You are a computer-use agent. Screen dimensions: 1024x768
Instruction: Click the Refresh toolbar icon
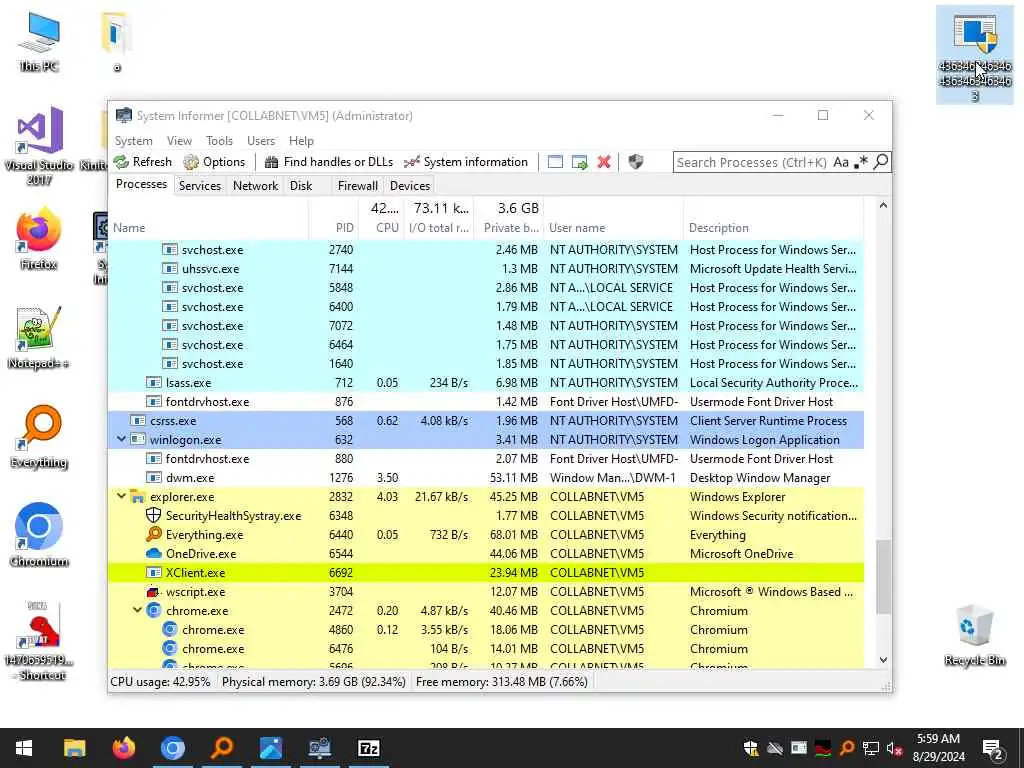(142, 162)
